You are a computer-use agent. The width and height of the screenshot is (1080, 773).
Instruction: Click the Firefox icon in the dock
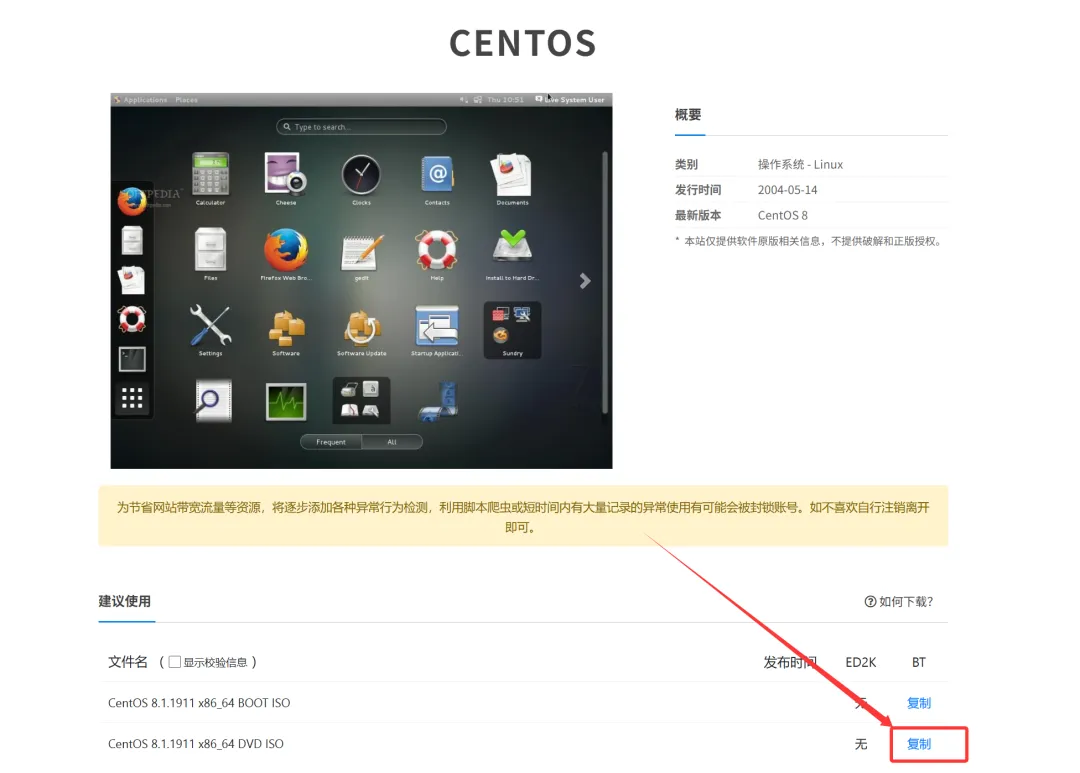[132, 201]
